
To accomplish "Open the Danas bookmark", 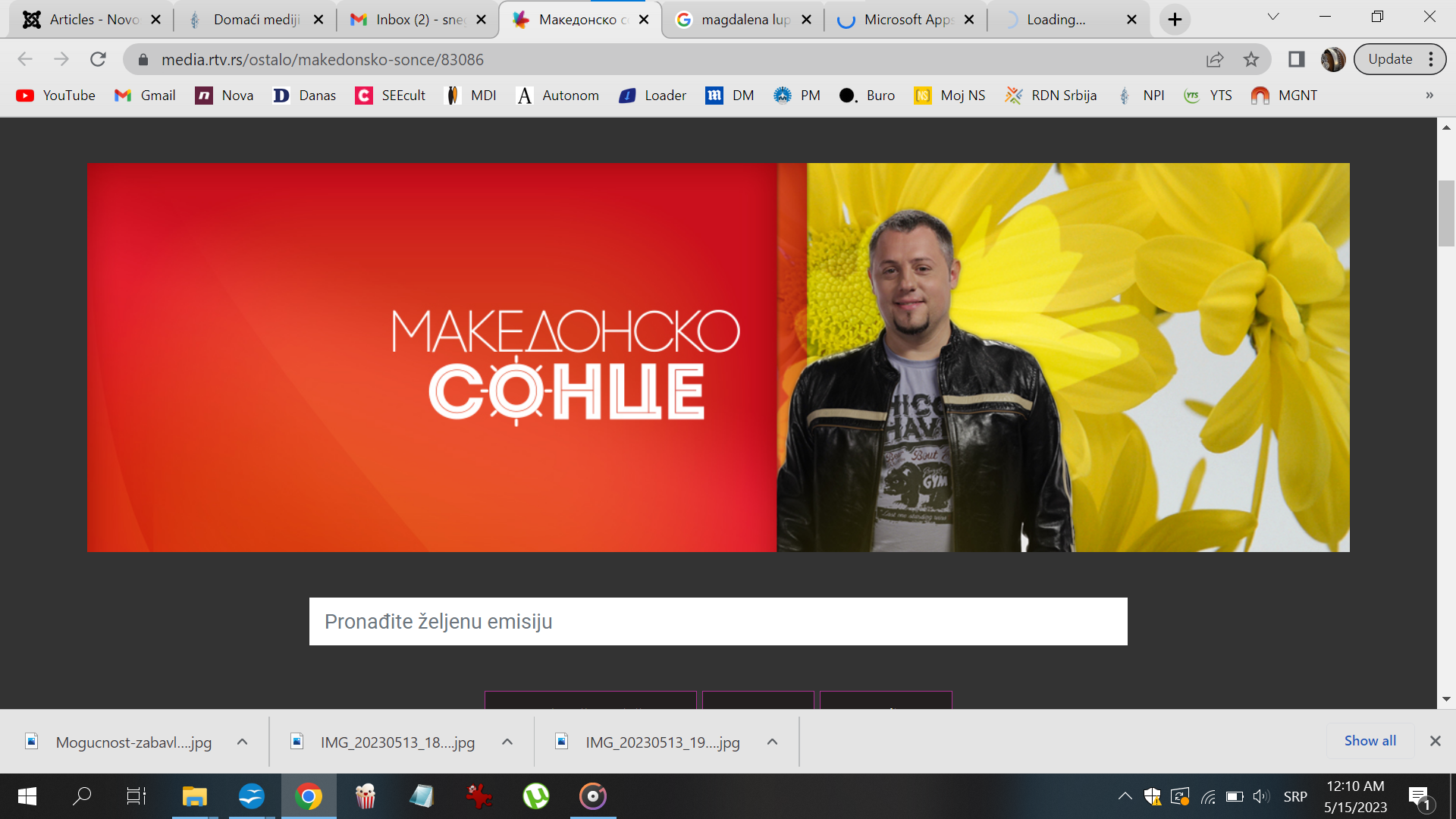I will (x=305, y=96).
